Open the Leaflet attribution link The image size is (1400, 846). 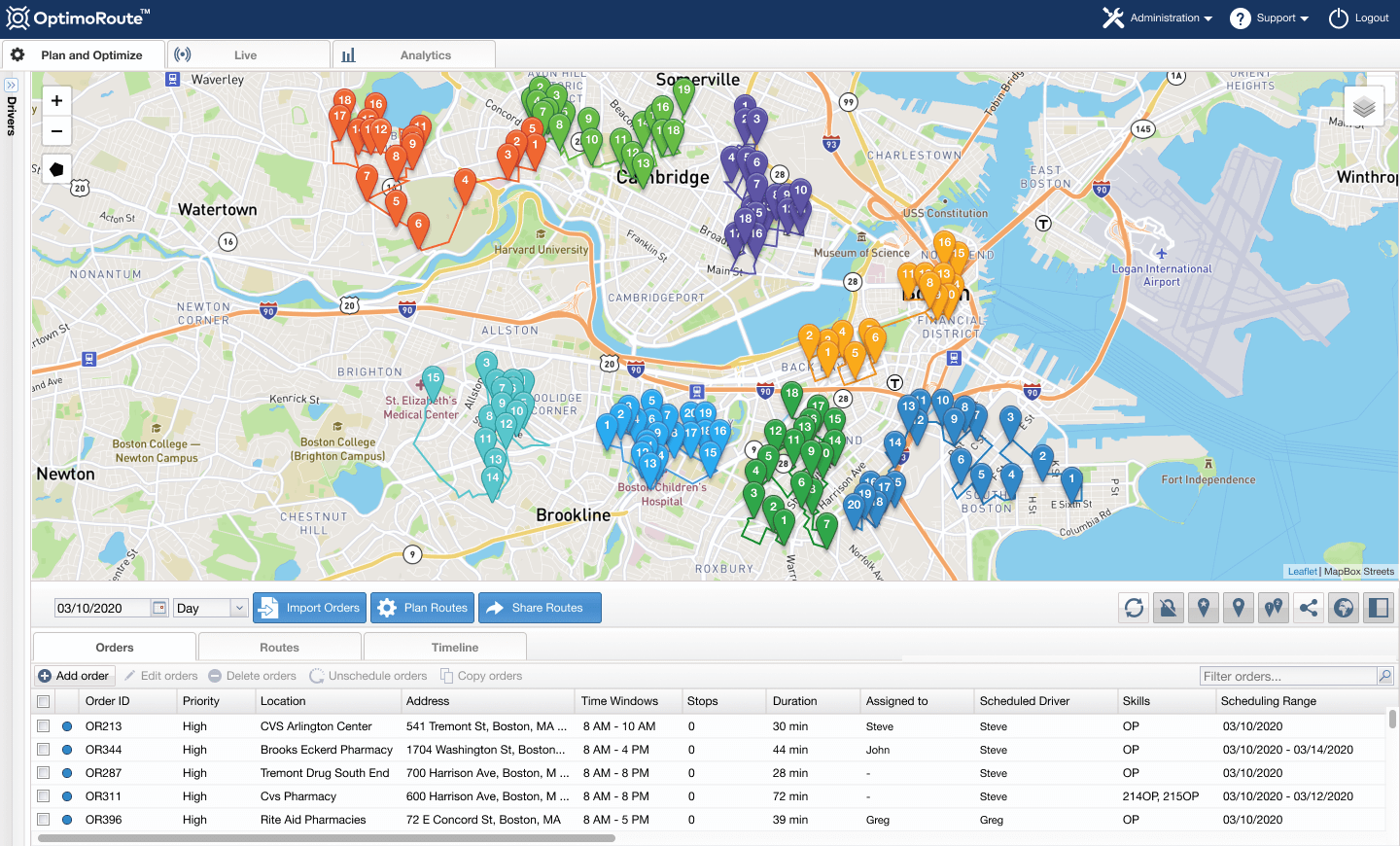(x=1303, y=572)
